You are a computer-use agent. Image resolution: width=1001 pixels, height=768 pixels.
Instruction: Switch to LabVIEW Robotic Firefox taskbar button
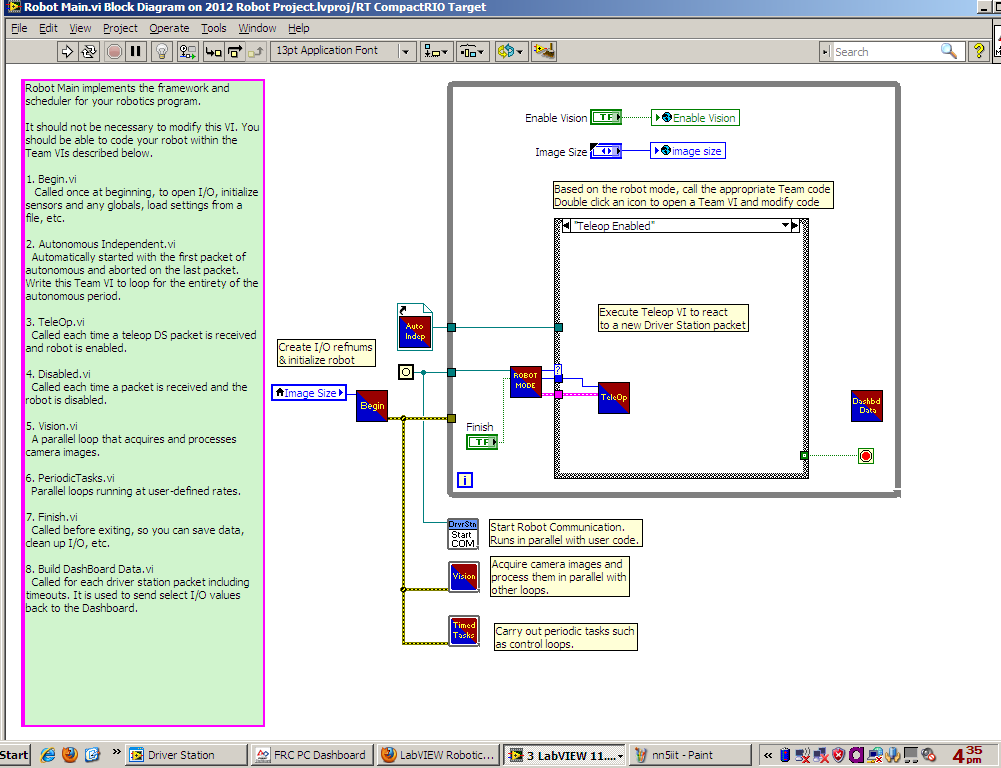pyautogui.click(x=439, y=755)
